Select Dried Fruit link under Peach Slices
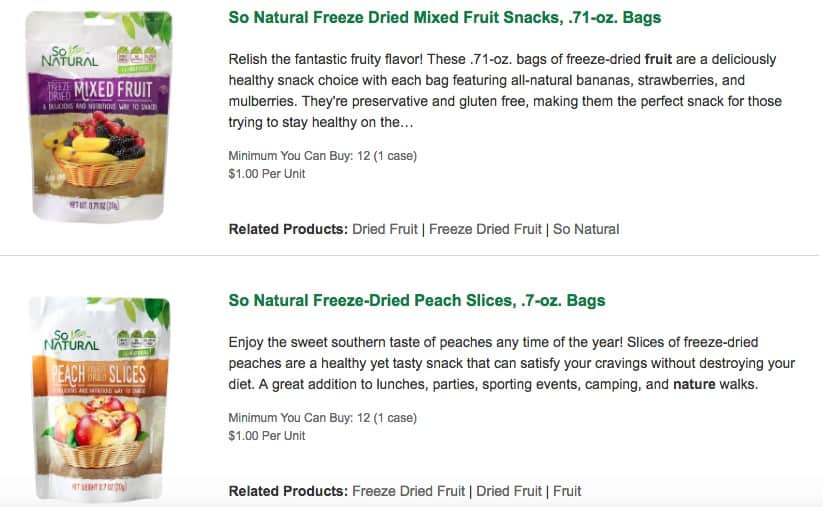This screenshot has height=507, width=823. pyautogui.click(x=509, y=491)
